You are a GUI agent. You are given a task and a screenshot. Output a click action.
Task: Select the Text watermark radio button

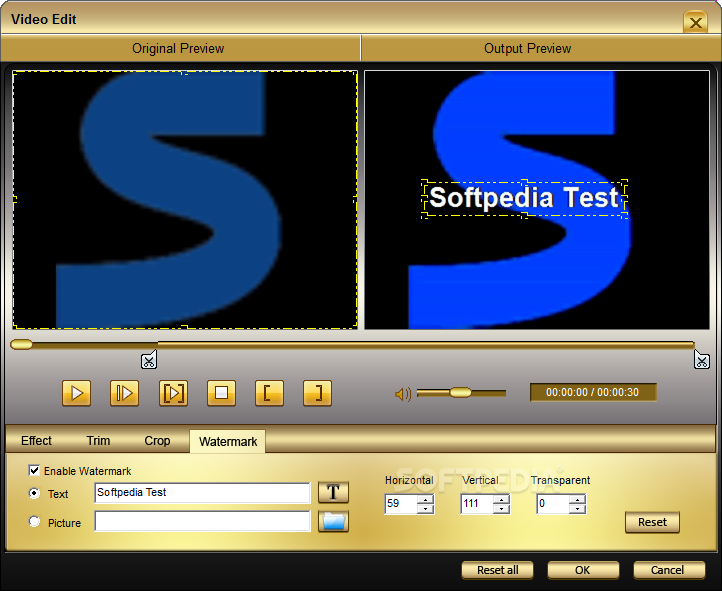(x=34, y=493)
